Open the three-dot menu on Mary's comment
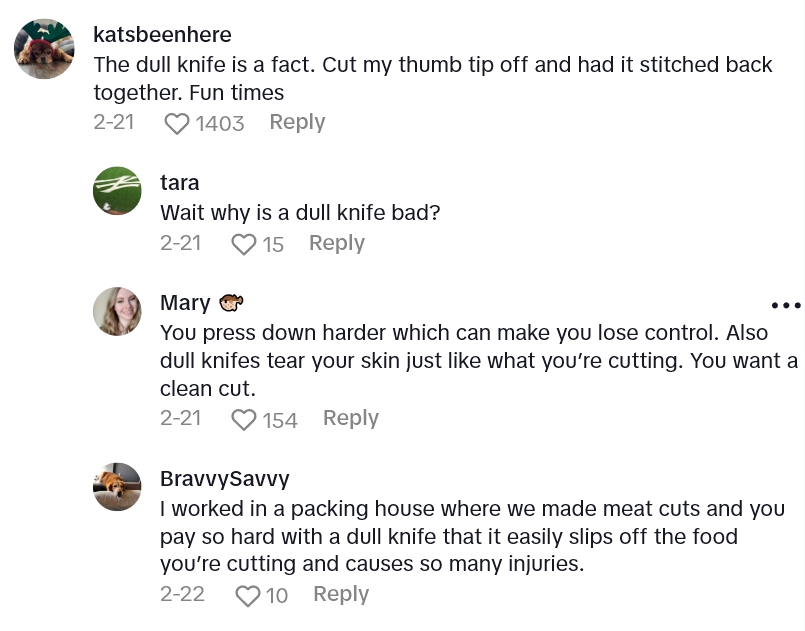Screen dimensions: 805x631 [x=785, y=305]
